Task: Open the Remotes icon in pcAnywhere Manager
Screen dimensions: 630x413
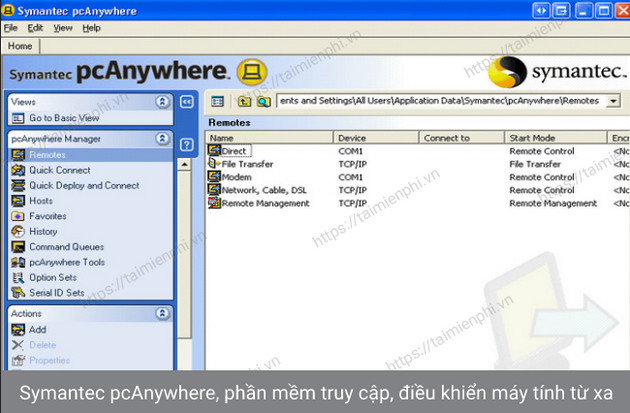Action: (18, 155)
